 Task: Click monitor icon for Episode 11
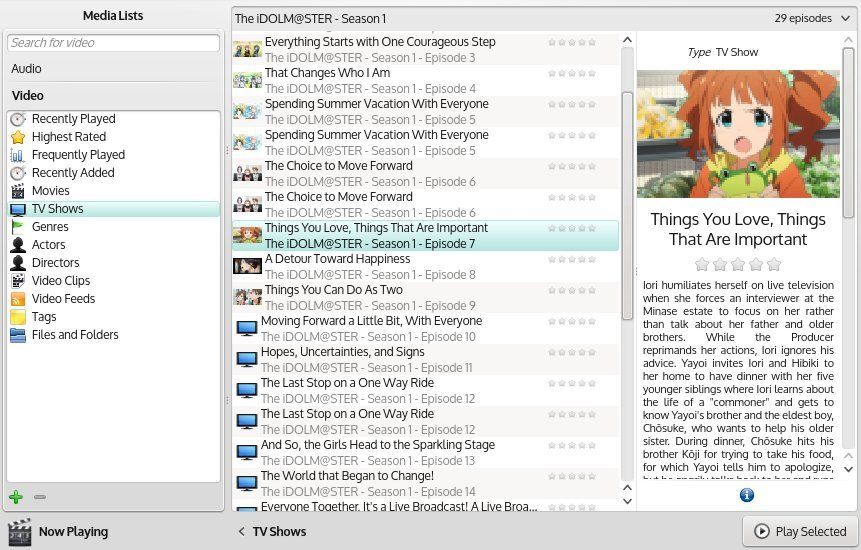tap(247, 360)
